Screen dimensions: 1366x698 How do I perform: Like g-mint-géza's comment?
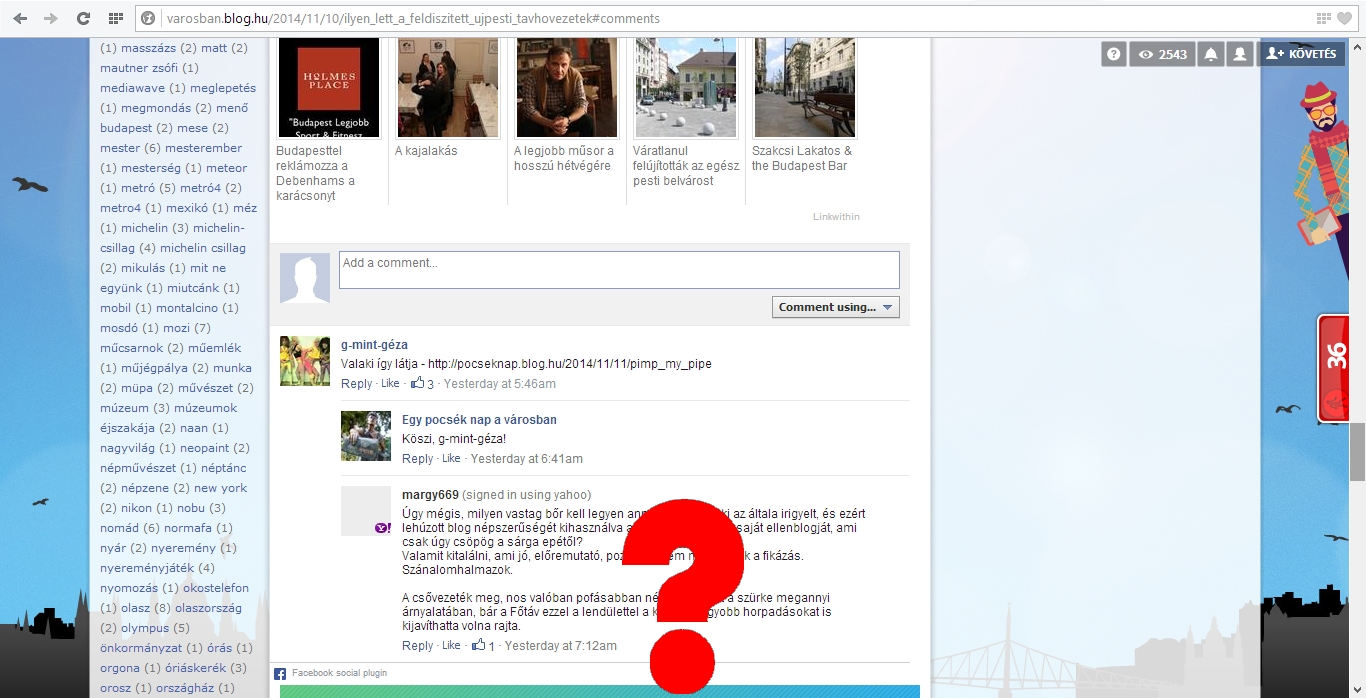390,384
